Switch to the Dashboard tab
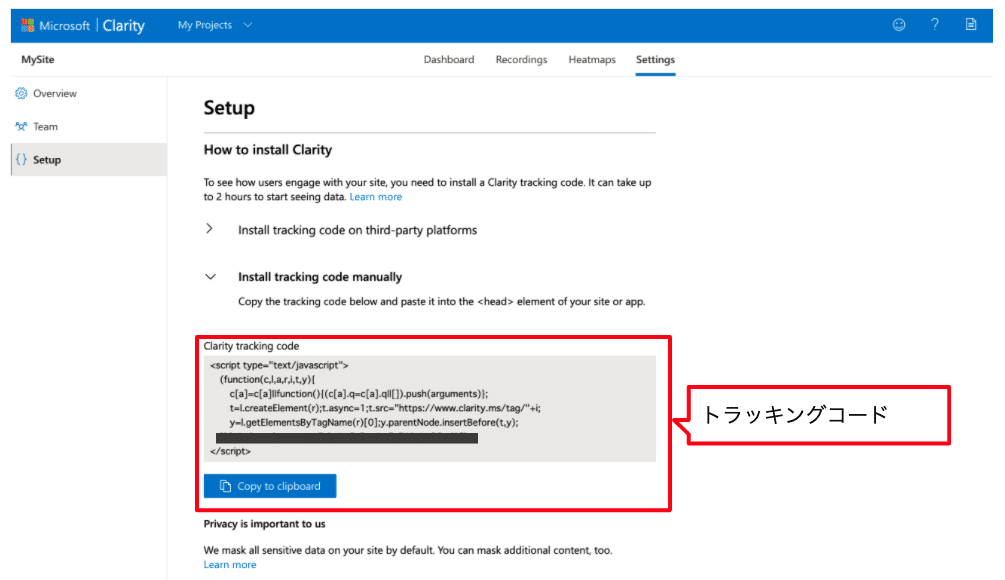This screenshot has width=1005, height=580. [449, 60]
